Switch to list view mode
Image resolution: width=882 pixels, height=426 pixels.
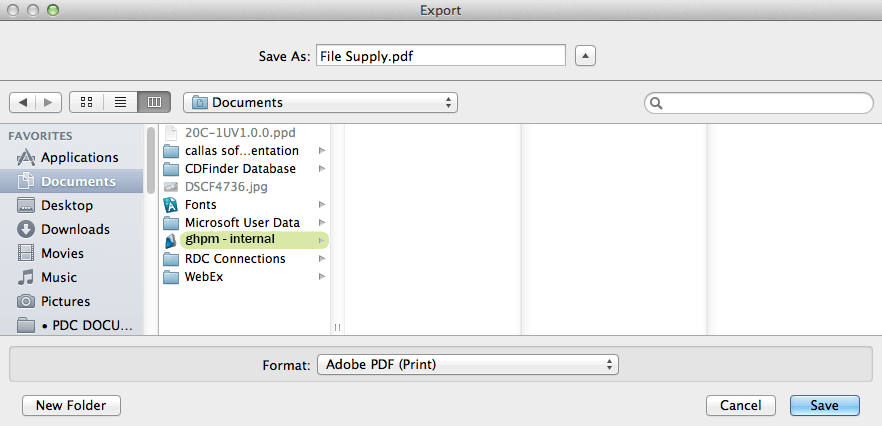(120, 102)
